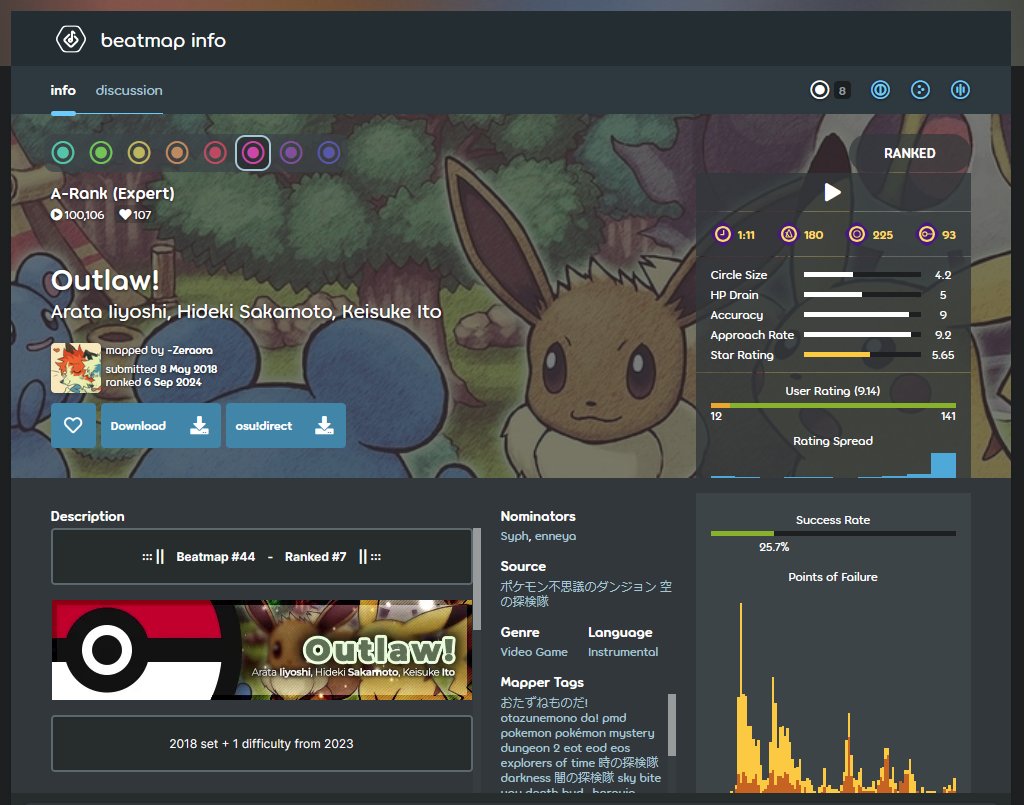Click the Approach Rate stat bar
Viewport: 1024px width, 805px height.
pos(862,334)
